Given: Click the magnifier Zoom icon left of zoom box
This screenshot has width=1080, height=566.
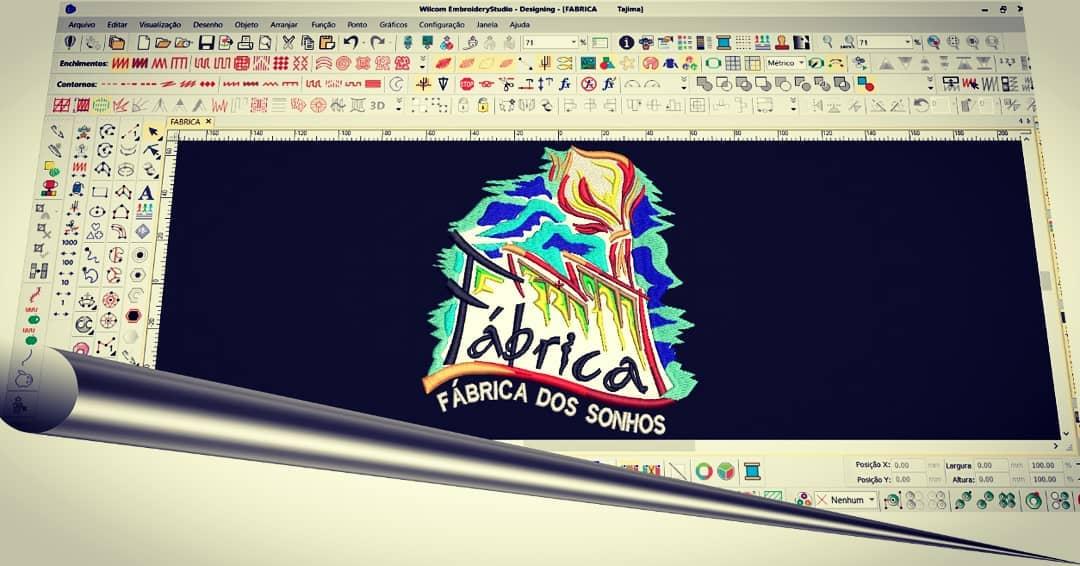Looking at the screenshot, I should pos(827,43).
